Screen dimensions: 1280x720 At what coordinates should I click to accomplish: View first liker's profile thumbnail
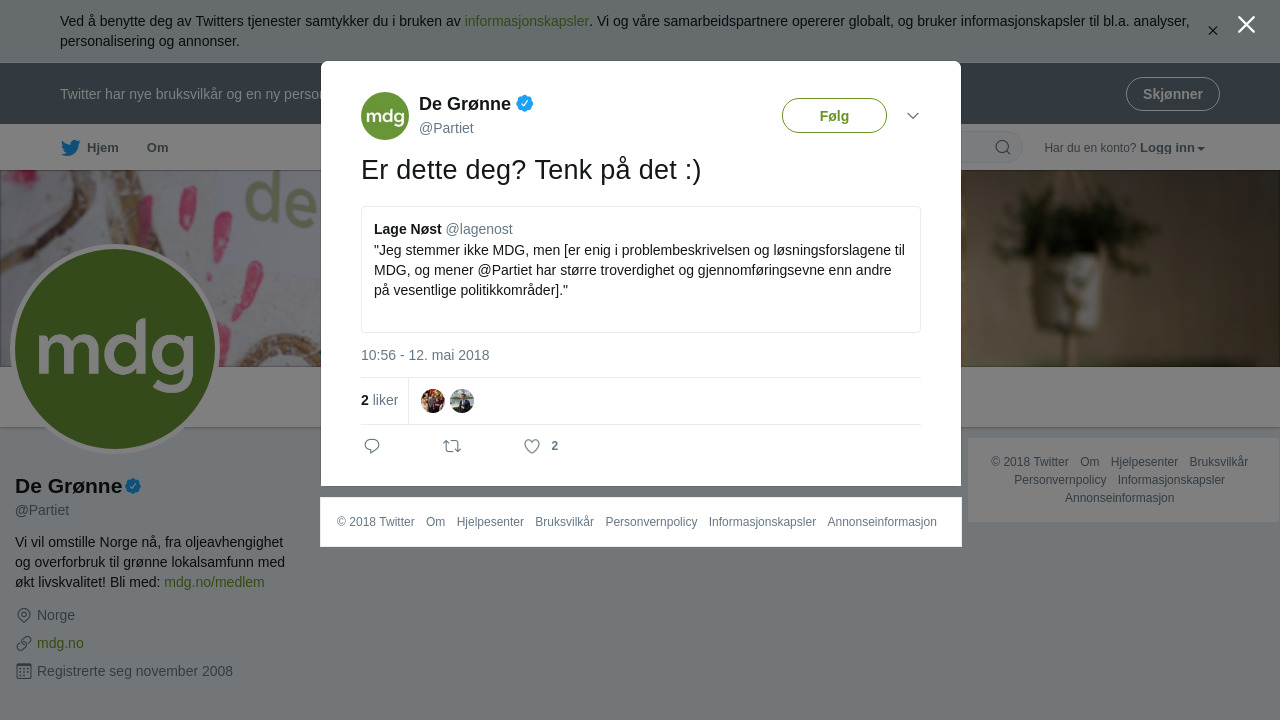click(433, 401)
